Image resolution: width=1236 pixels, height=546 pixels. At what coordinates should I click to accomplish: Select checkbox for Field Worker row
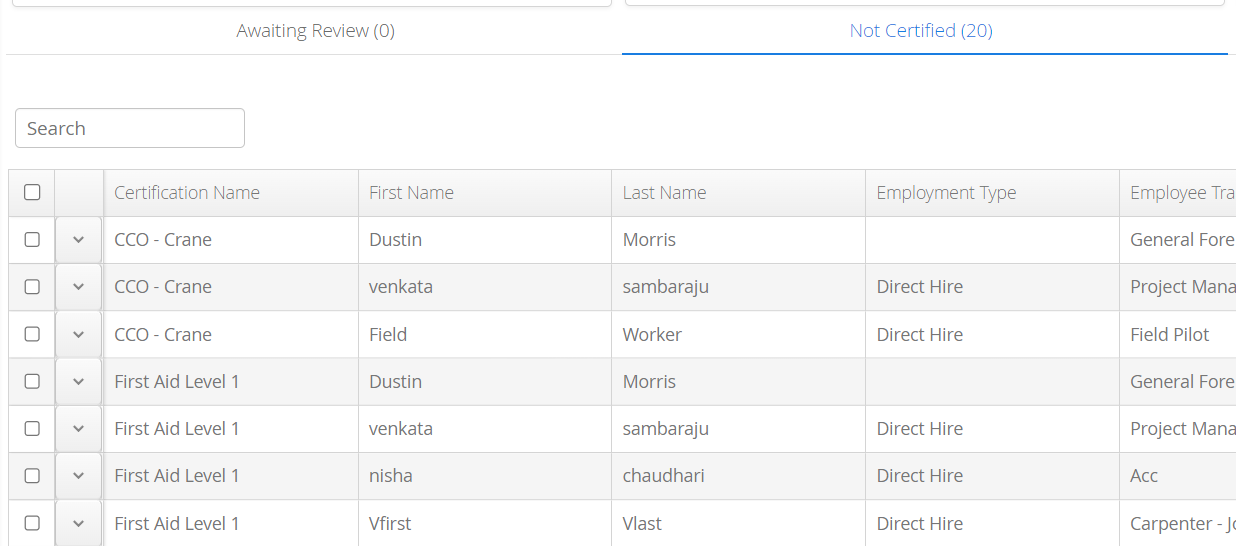coord(32,334)
